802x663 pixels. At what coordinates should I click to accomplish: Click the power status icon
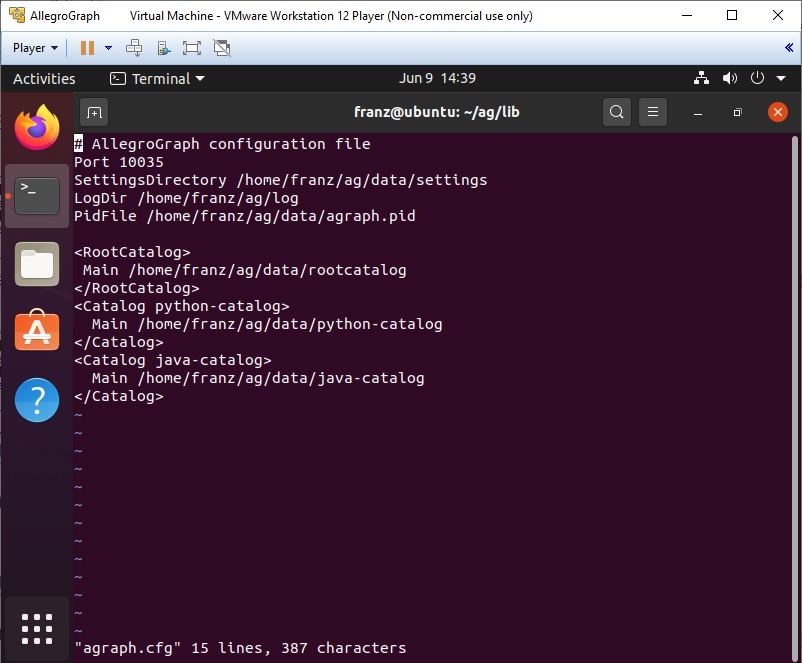(757, 78)
